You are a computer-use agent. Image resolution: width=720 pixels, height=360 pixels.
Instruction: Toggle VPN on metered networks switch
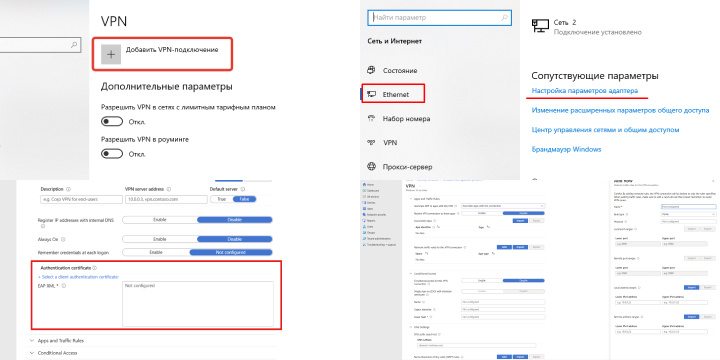(112, 122)
